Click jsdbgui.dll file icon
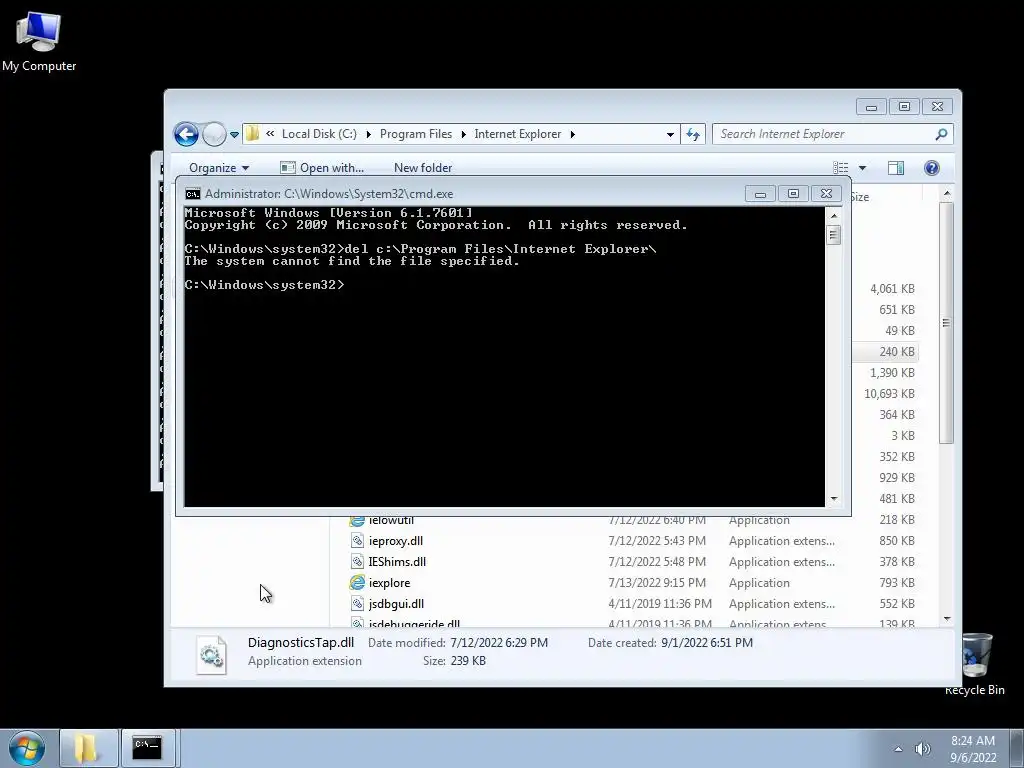Image resolution: width=1024 pixels, height=768 pixels. 357,603
